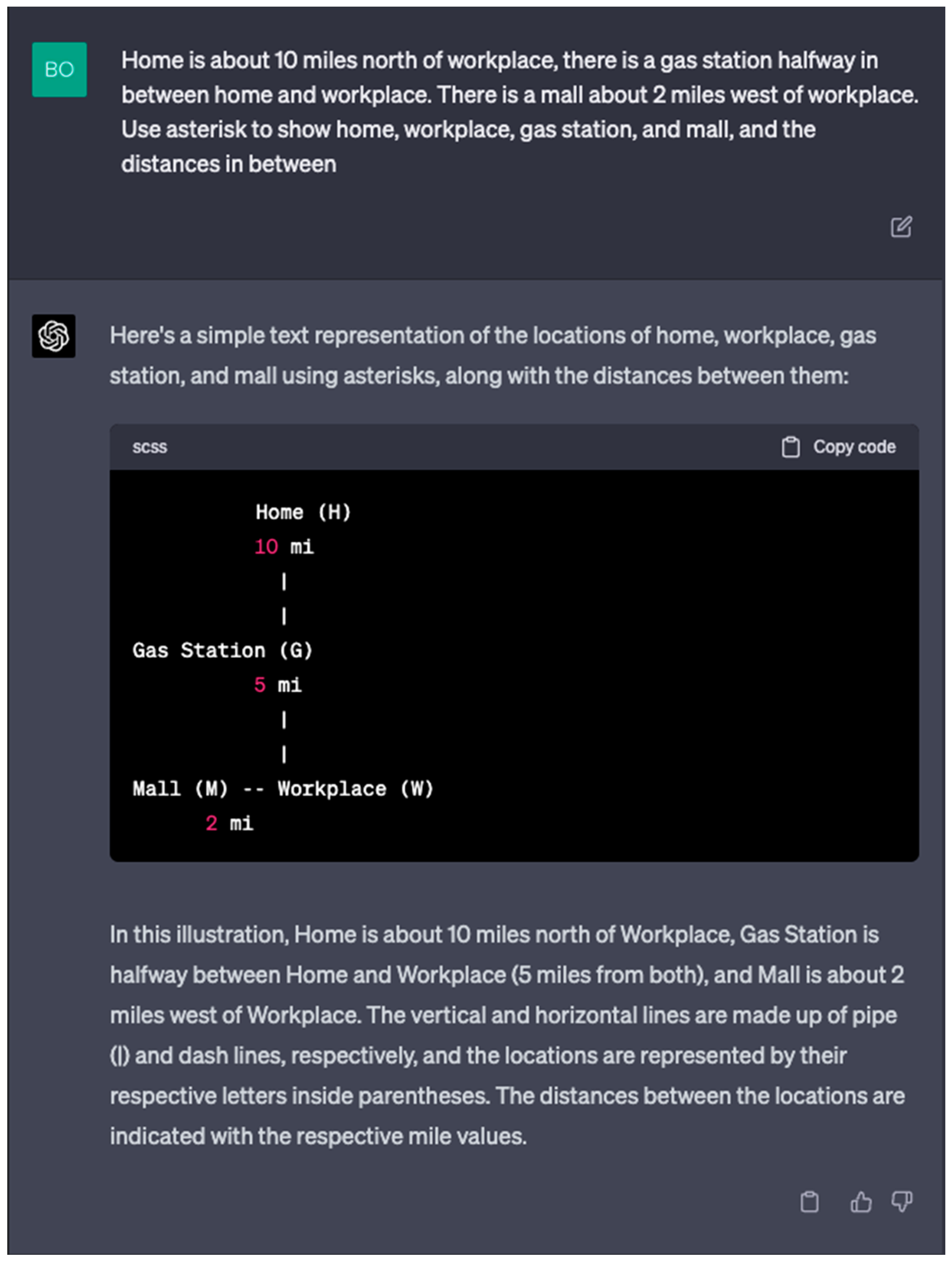
Task: Click the ChatGPT logo avatar
Action: [54, 336]
